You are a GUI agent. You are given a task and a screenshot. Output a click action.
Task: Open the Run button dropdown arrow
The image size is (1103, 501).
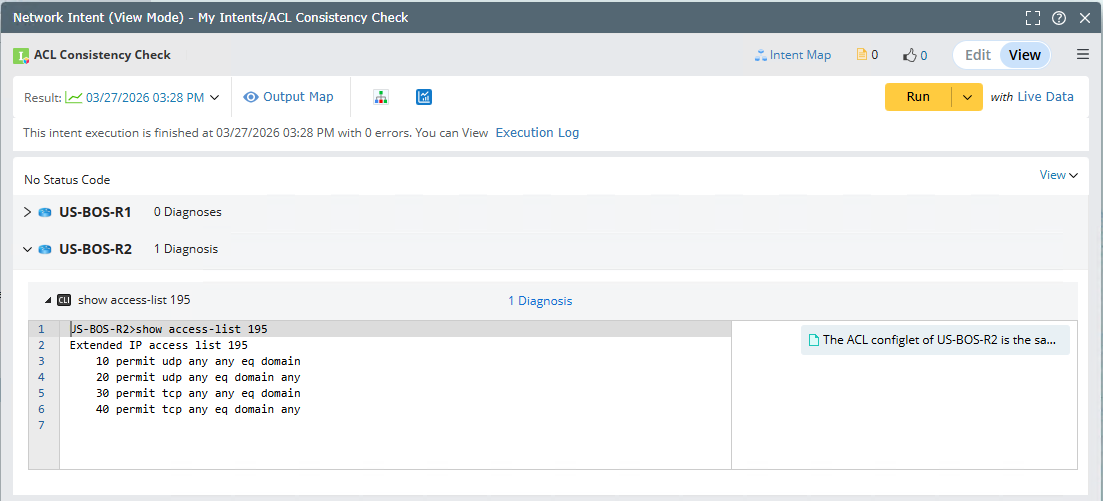[x=967, y=97]
